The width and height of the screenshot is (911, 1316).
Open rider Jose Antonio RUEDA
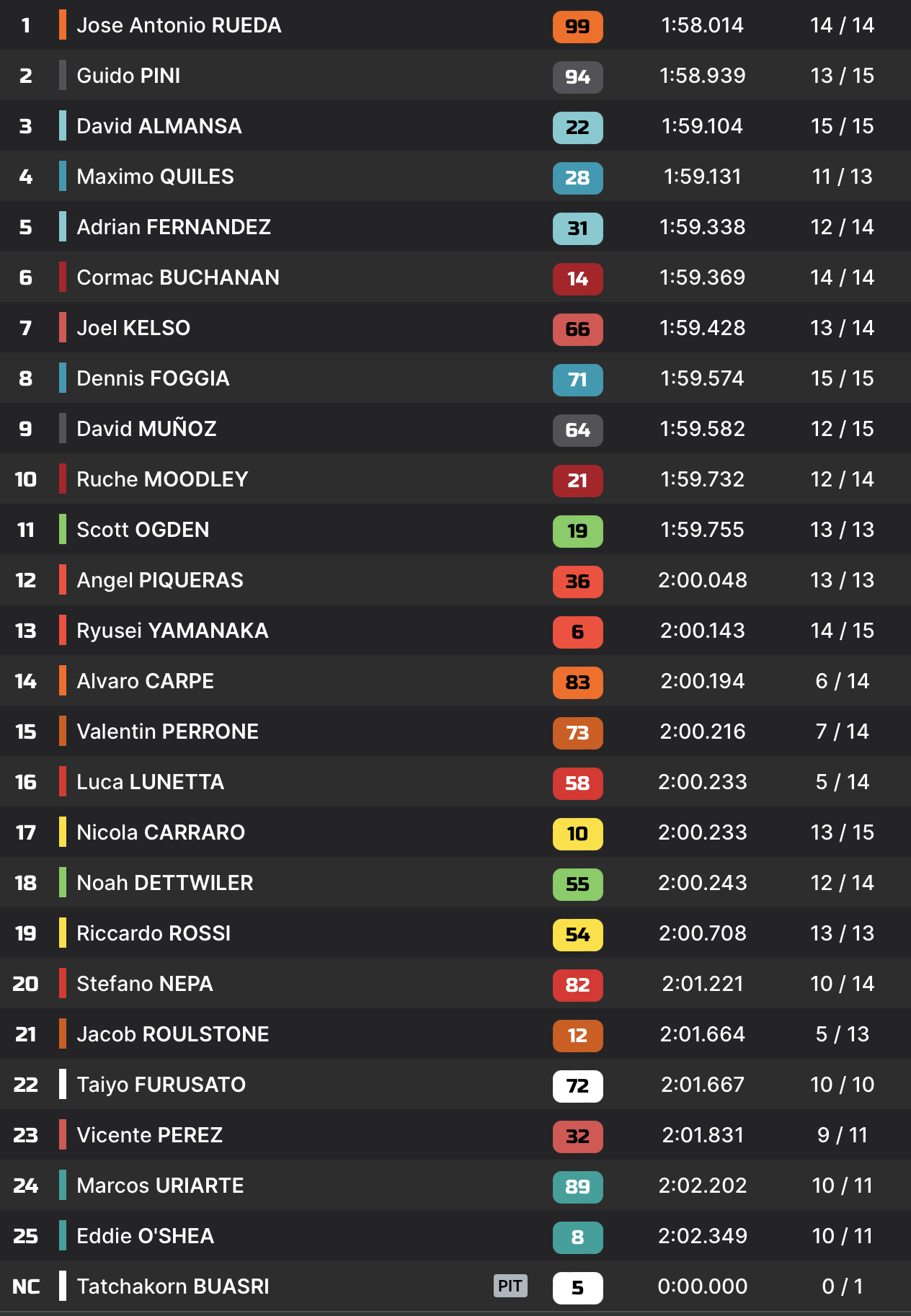(x=179, y=25)
